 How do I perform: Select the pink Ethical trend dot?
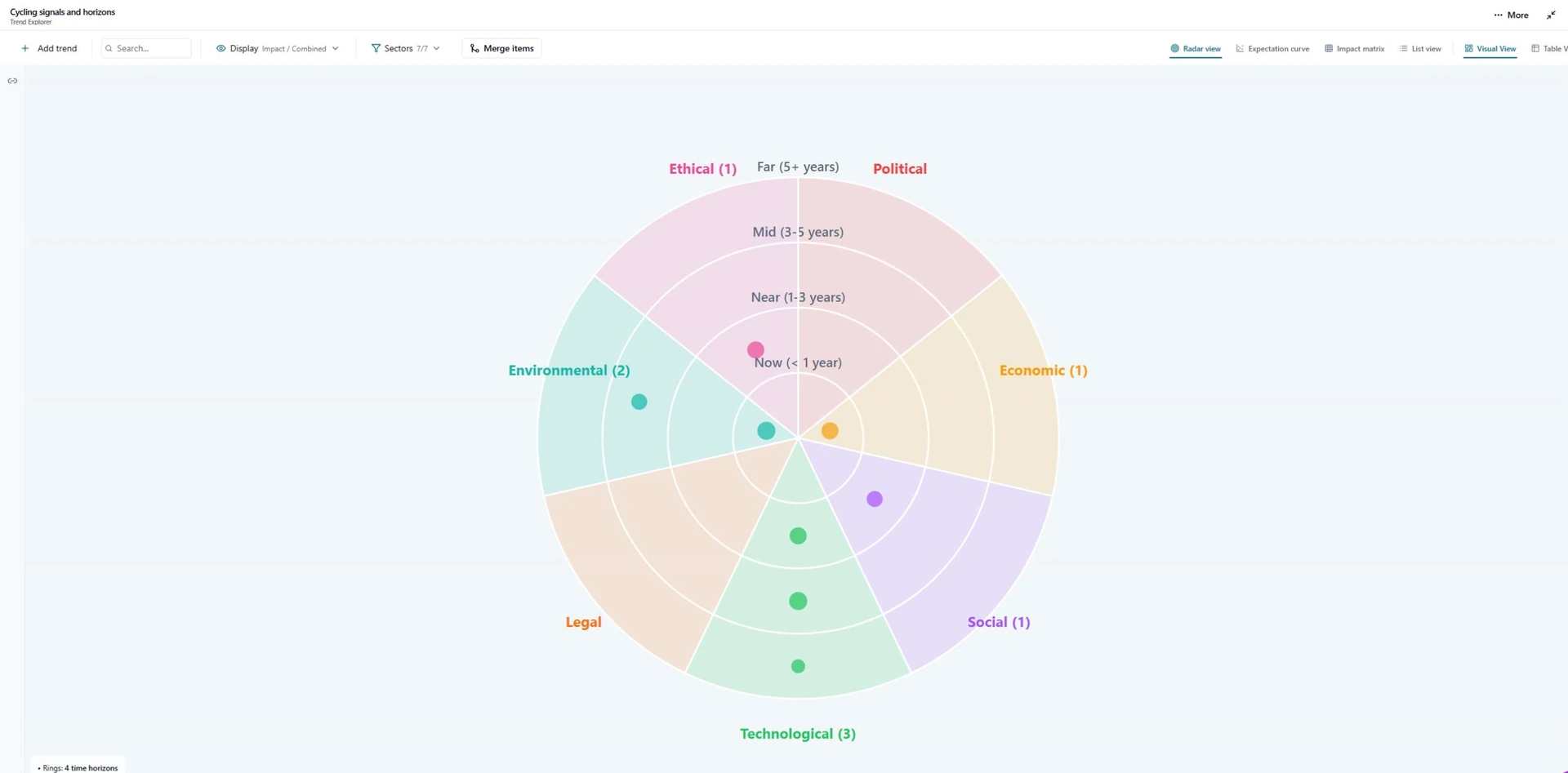[755, 350]
